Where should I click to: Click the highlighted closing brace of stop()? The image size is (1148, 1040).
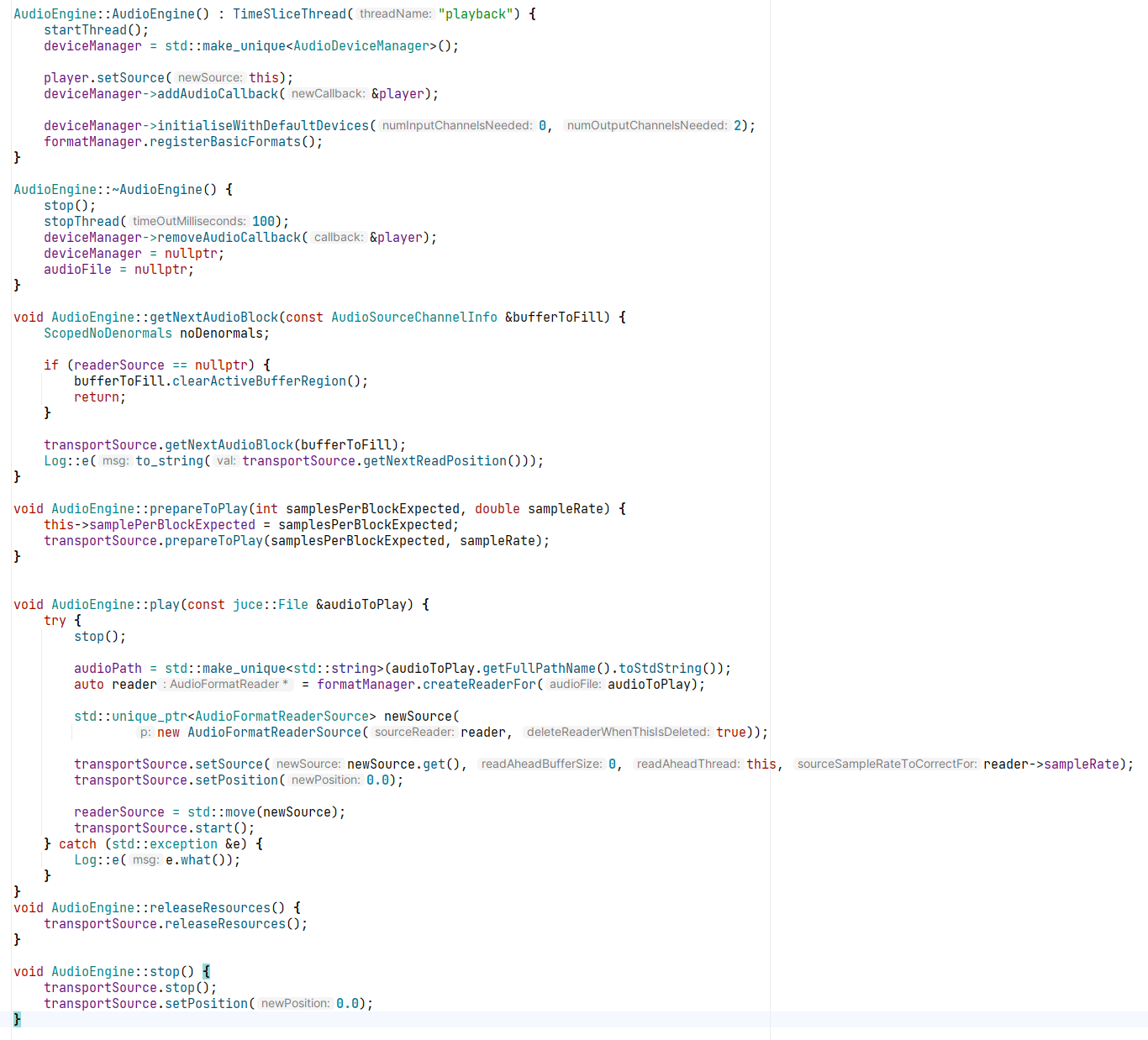(17, 1020)
